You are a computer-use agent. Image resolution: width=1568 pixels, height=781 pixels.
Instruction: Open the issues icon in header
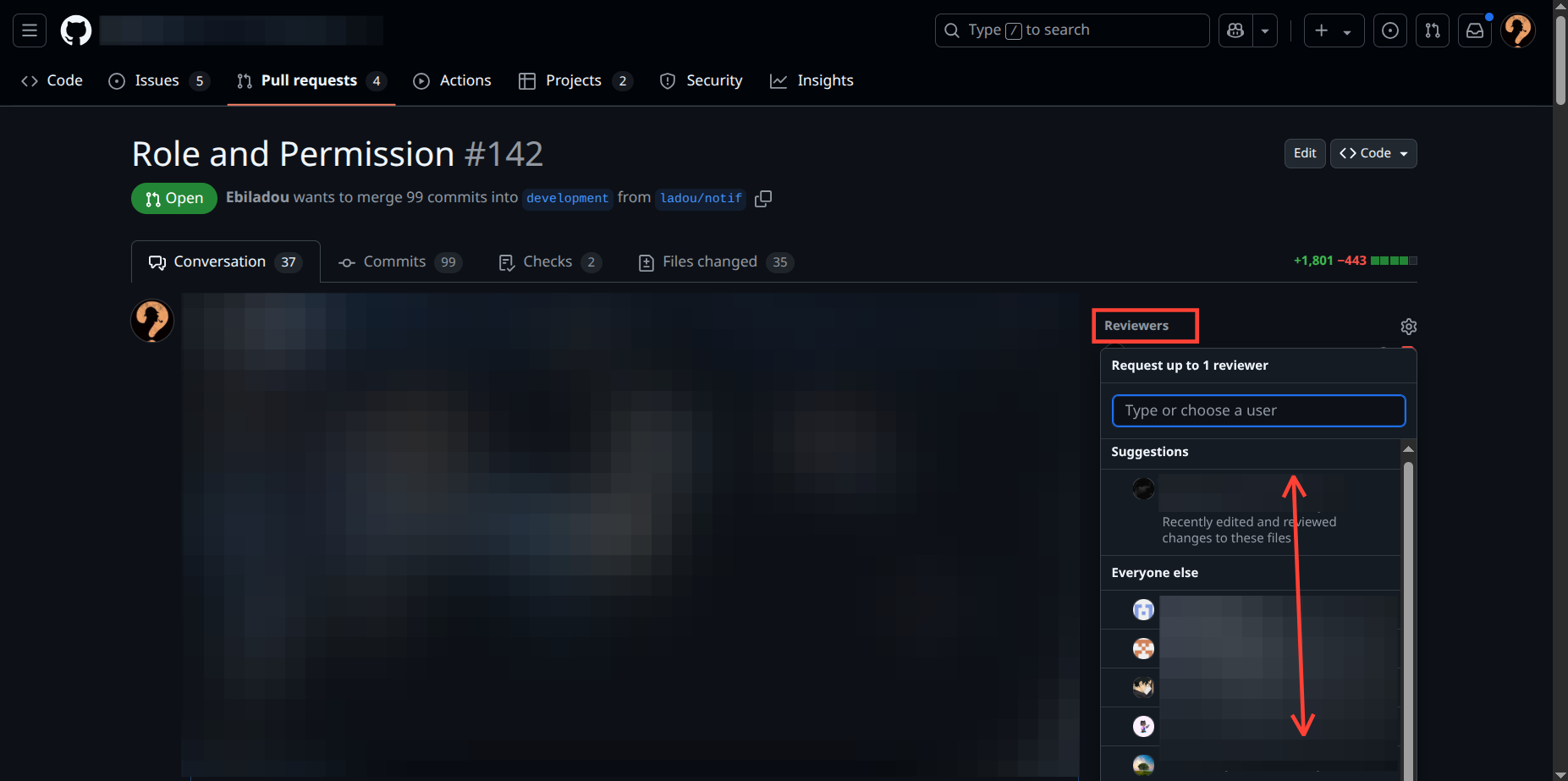[1389, 30]
